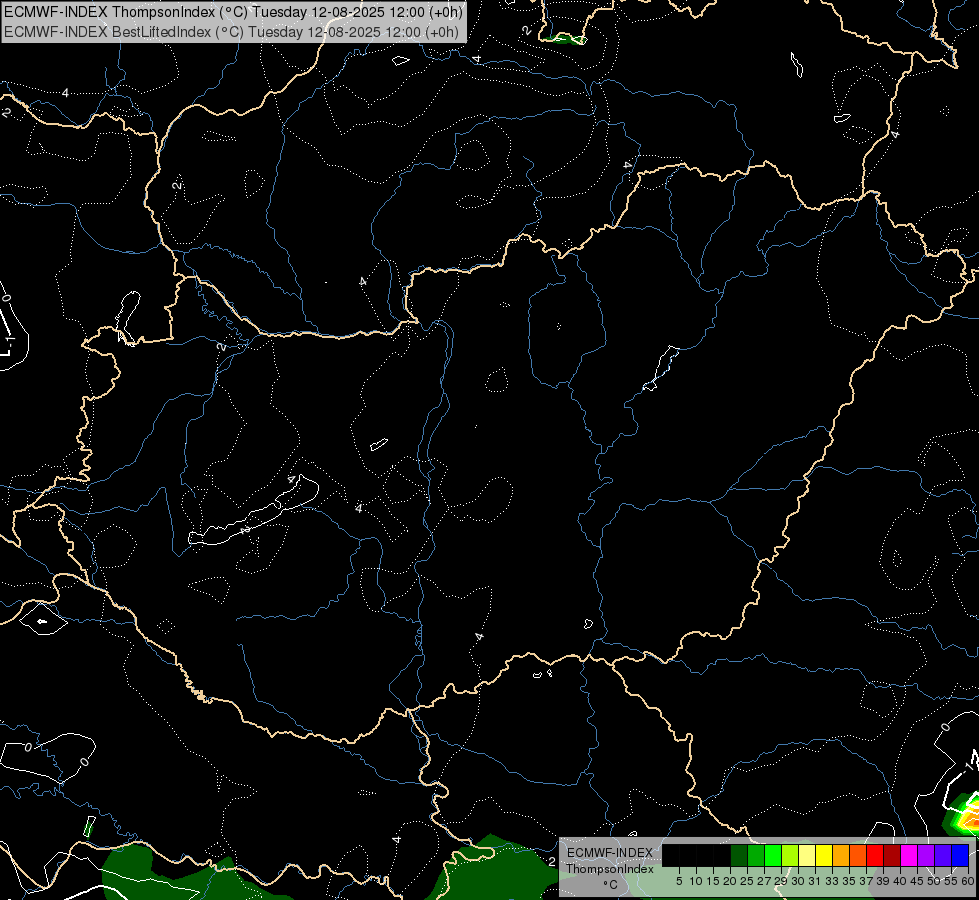
Task: Click the legend tick value "45"
Action: click(x=917, y=881)
